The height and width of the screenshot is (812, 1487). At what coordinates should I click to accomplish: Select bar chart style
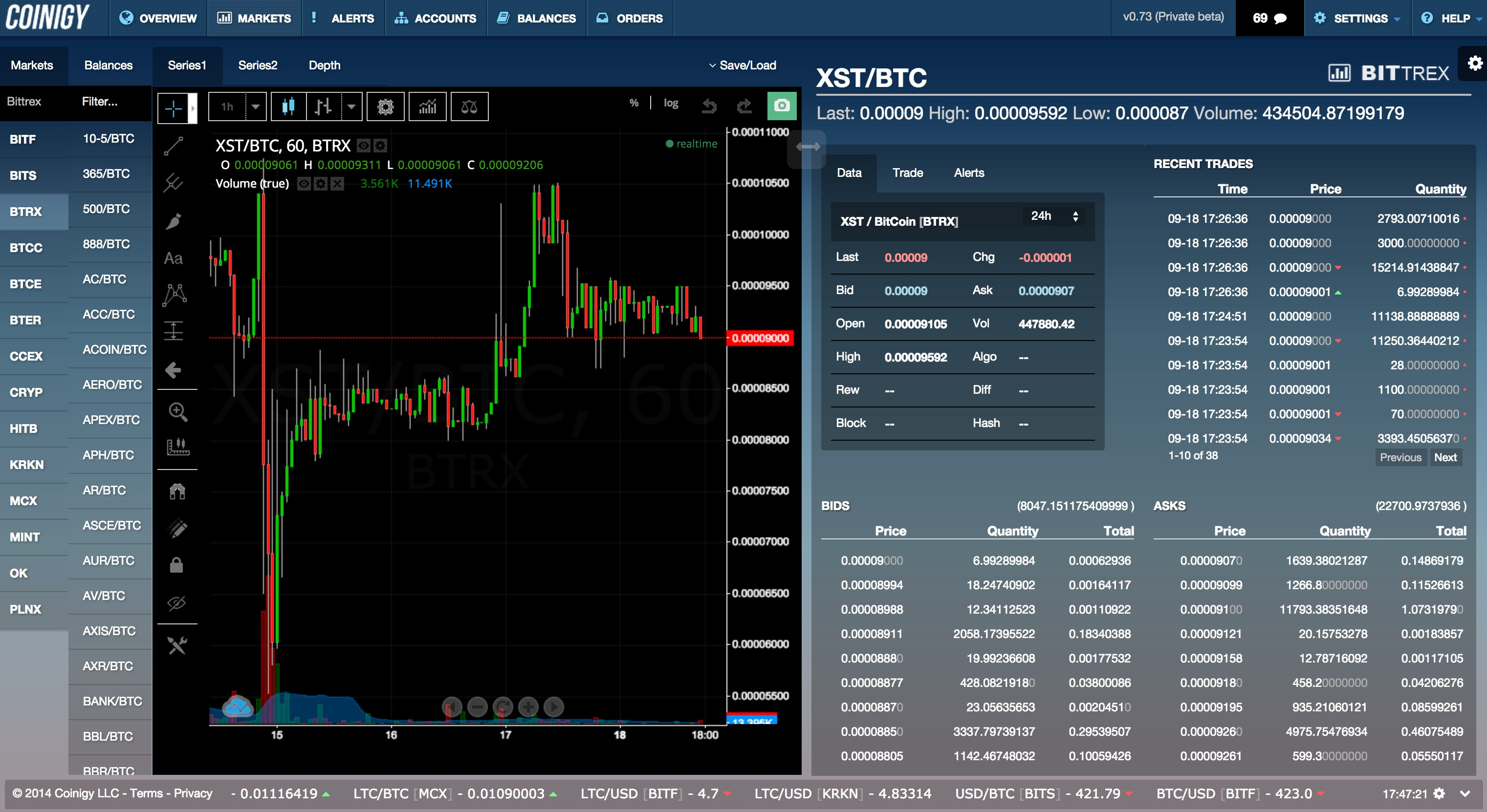[323, 106]
